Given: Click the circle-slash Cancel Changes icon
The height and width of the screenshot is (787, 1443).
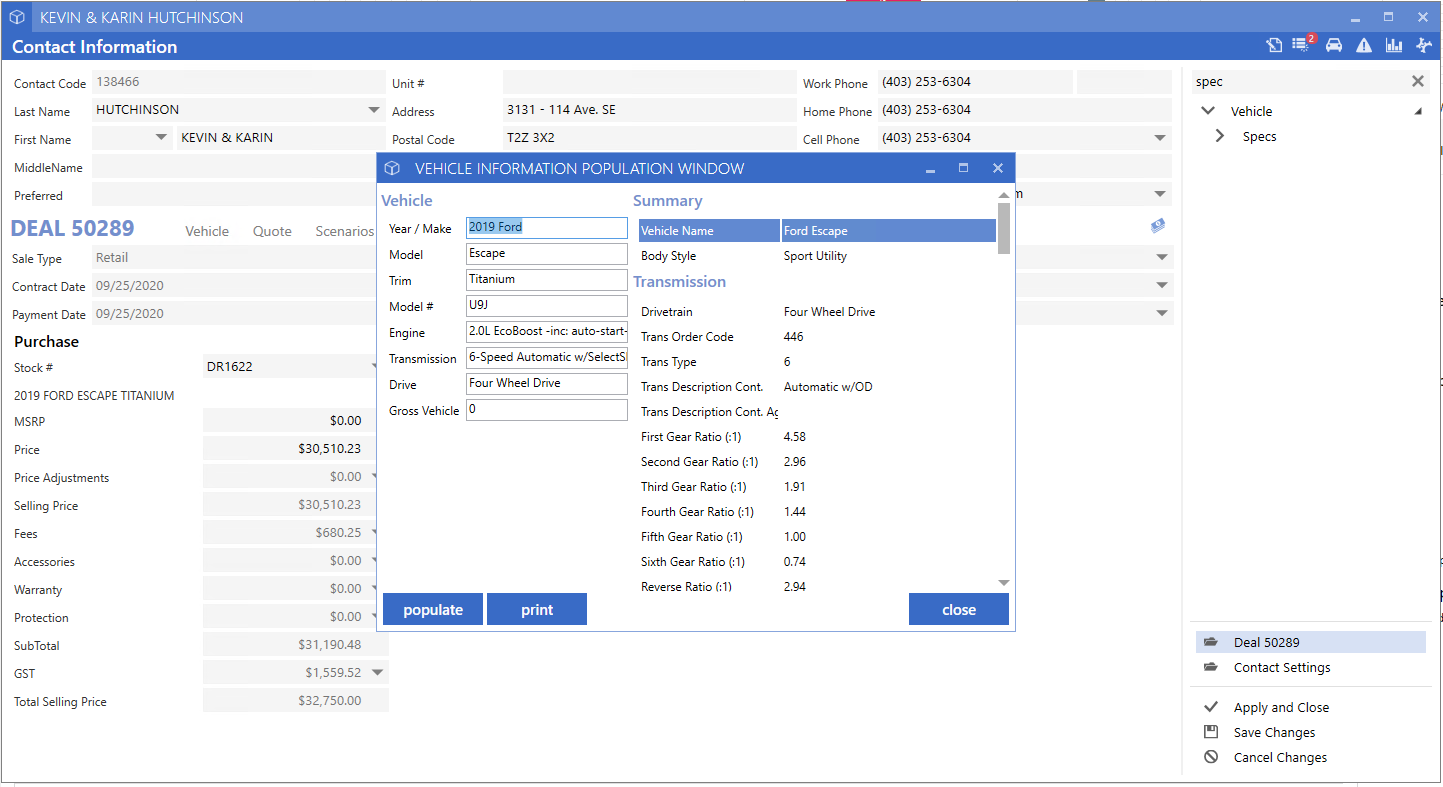Looking at the screenshot, I should 1211,757.
